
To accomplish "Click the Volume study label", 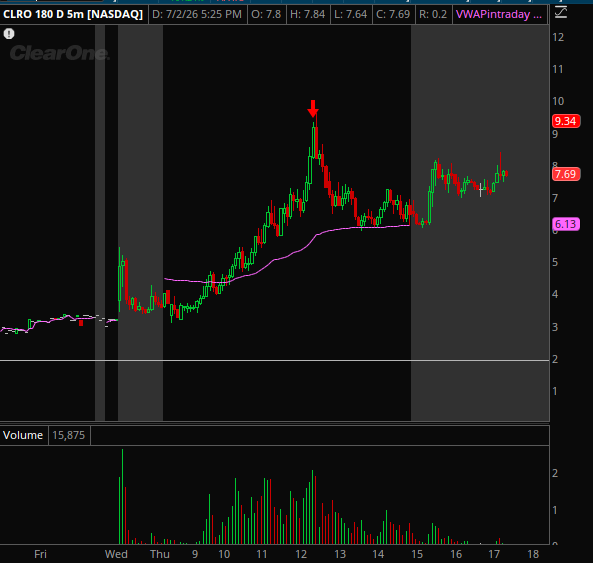I will click(23, 435).
